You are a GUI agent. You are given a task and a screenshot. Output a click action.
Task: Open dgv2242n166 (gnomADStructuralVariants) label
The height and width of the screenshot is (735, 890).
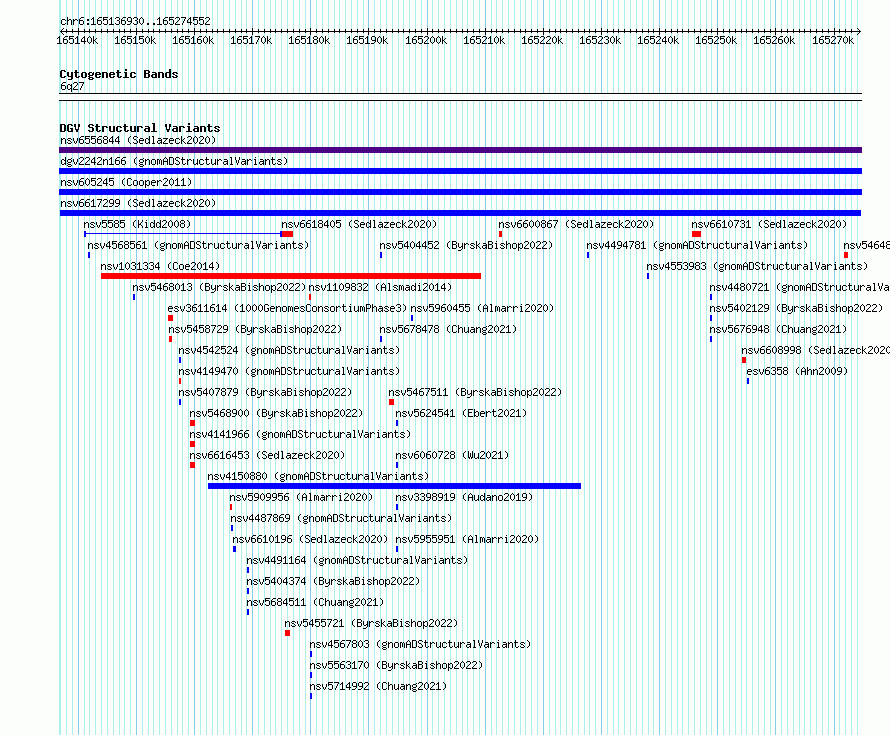[174, 161]
